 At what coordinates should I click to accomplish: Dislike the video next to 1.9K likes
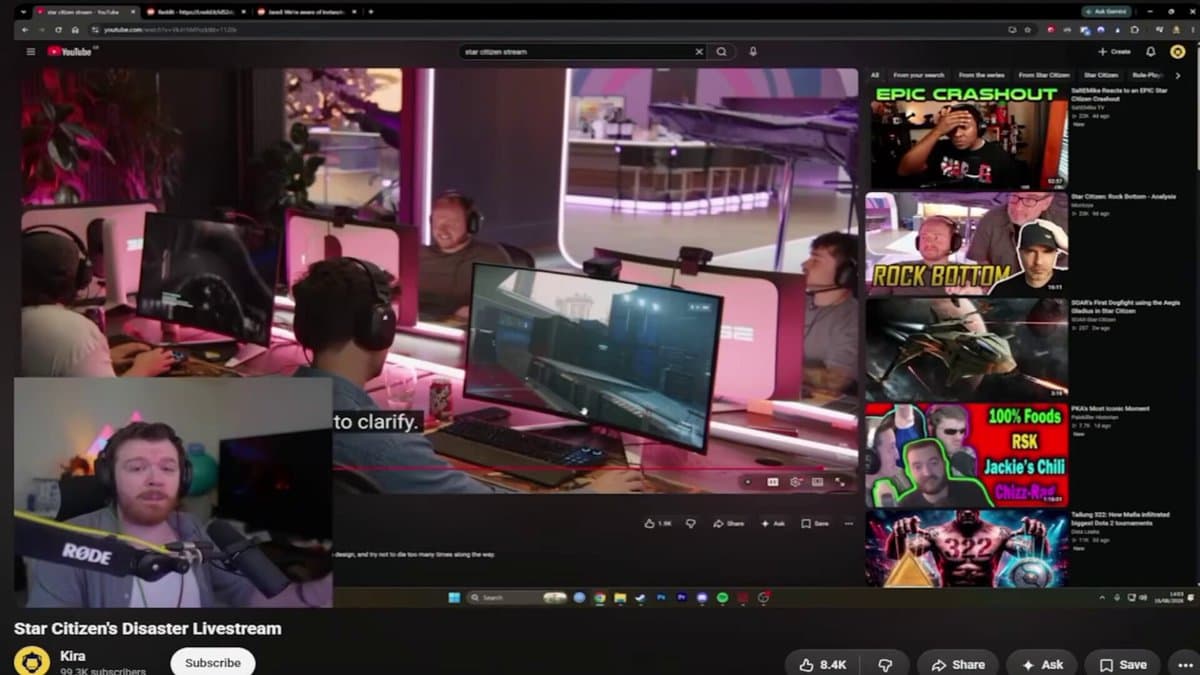point(691,523)
